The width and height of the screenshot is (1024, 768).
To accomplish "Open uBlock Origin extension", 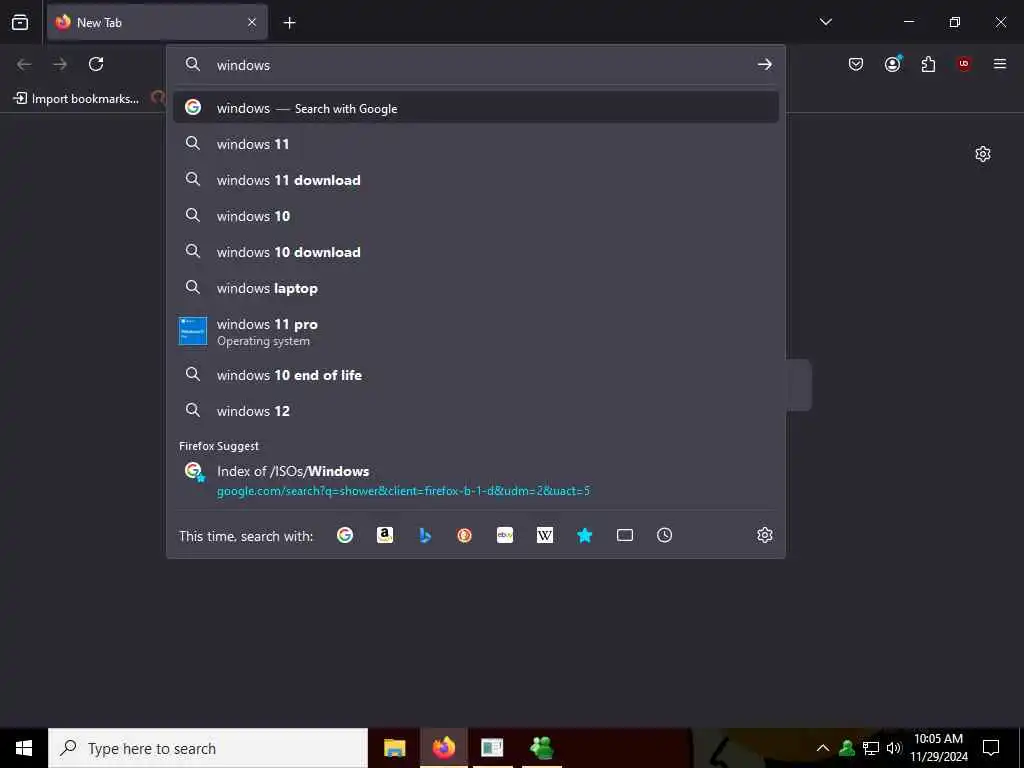I will coord(964,64).
